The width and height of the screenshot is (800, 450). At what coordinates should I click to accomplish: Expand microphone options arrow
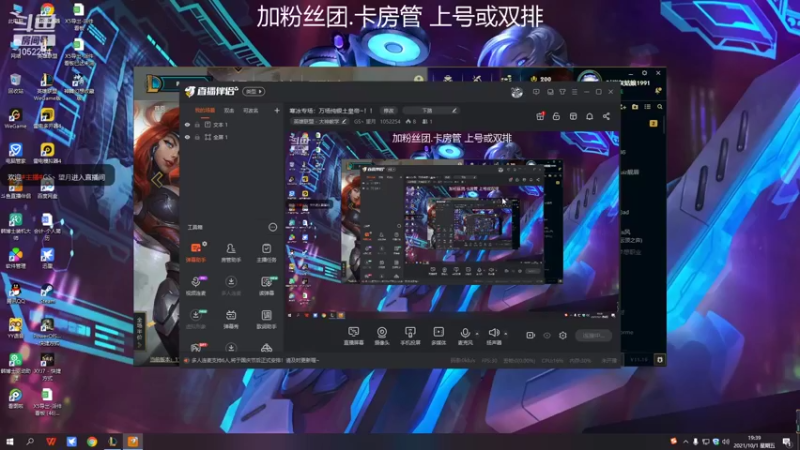477,334
